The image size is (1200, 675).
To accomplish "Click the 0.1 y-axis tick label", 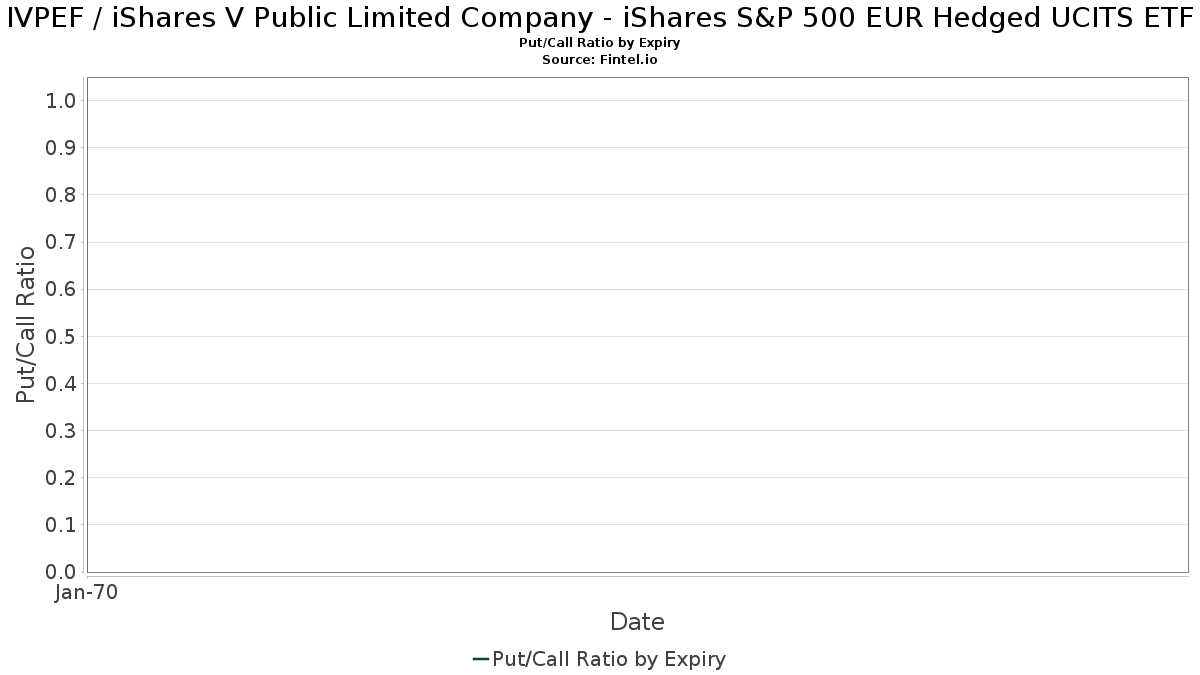I will (x=62, y=525).
